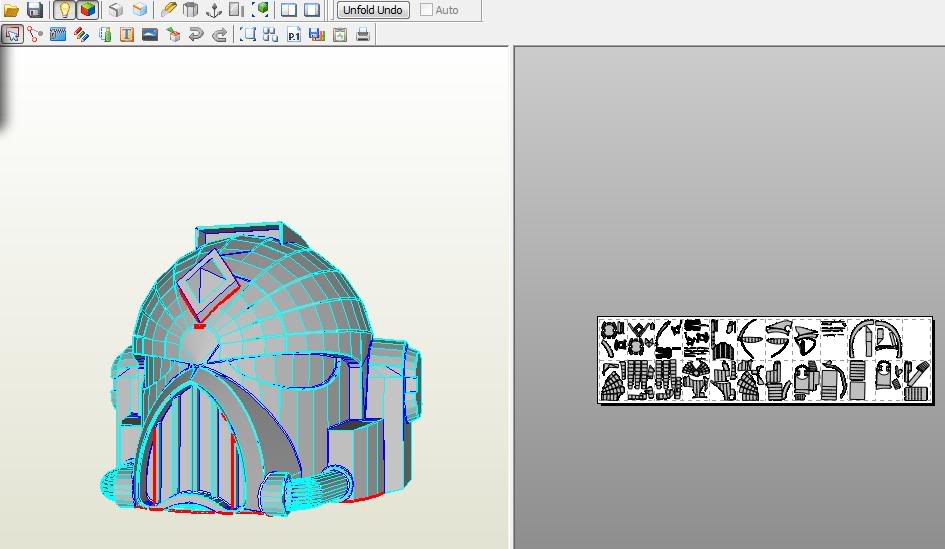Choose the join/disjoin edges tool icon
Viewport: 945px width, 549px height.
pos(35,35)
